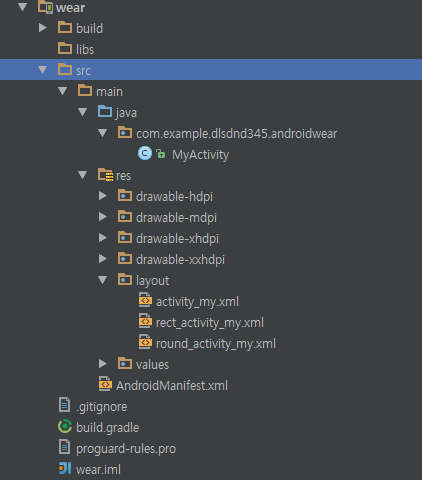The width and height of the screenshot is (422, 480).
Task: Select the AndroidManifest.xml file name
Action: pyautogui.click(x=172, y=386)
